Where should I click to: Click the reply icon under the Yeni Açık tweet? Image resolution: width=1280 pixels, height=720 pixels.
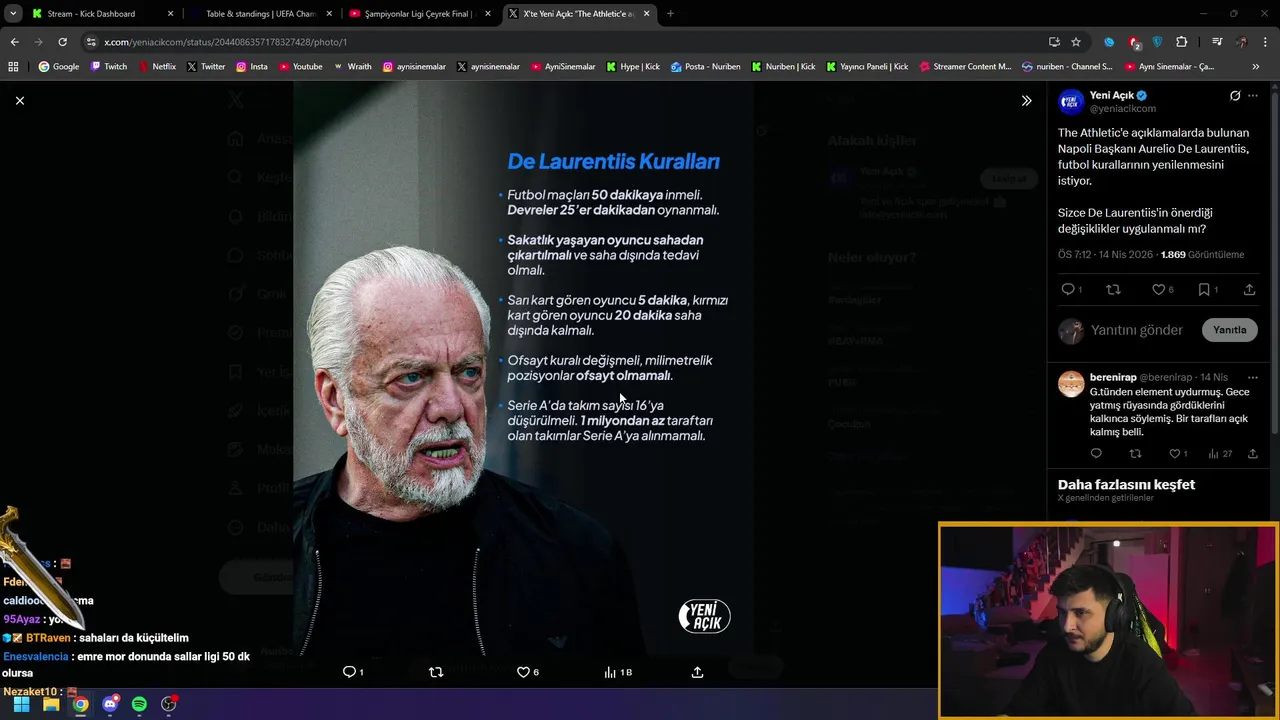(x=1068, y=289)
